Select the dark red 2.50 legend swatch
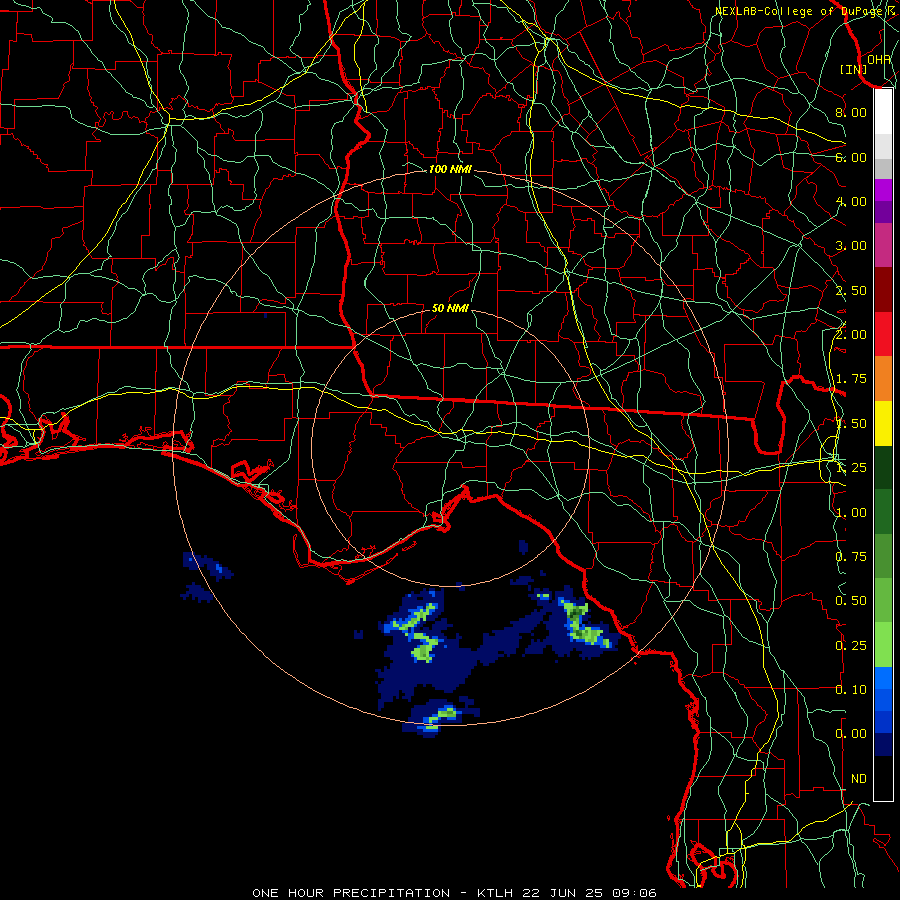The width and height of the screenshot is (900, 900). click(883, 290)
